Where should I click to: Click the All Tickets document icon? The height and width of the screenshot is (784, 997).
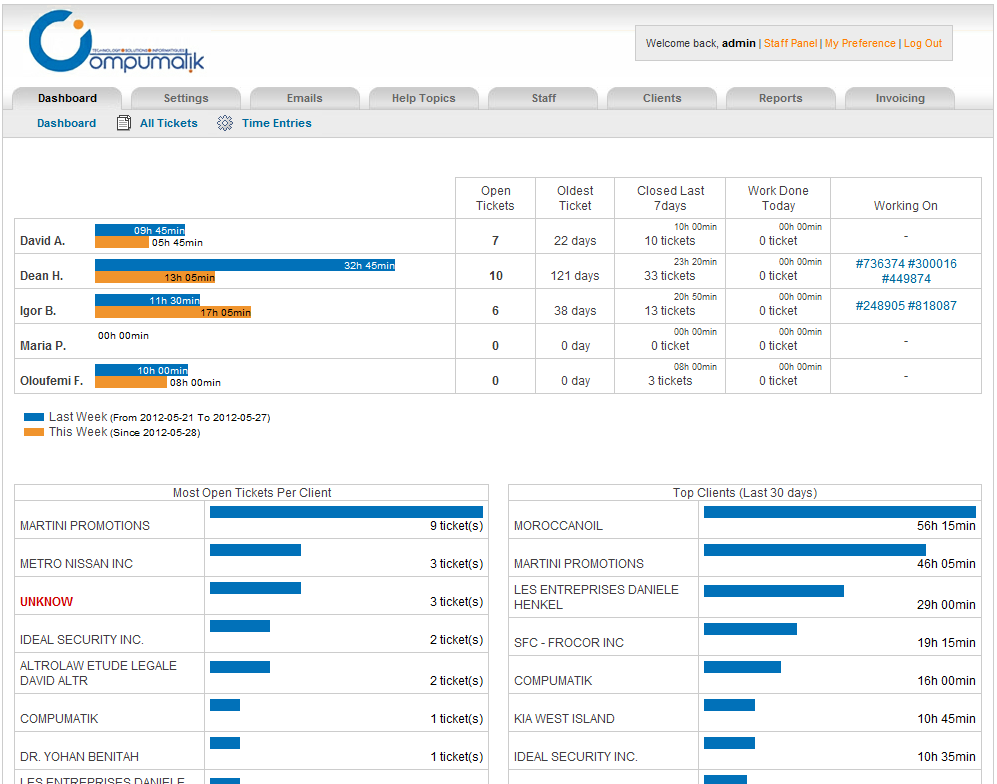[x=124, y=123]
